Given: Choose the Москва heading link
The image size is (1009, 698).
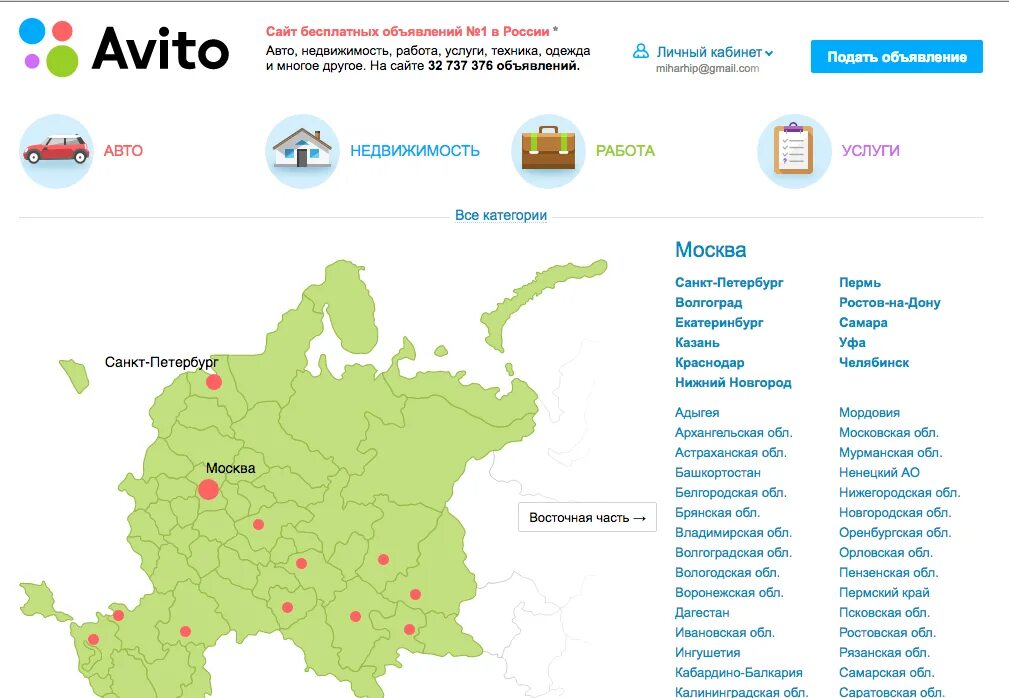Looking at the screenshot, I should click(710, 250).
